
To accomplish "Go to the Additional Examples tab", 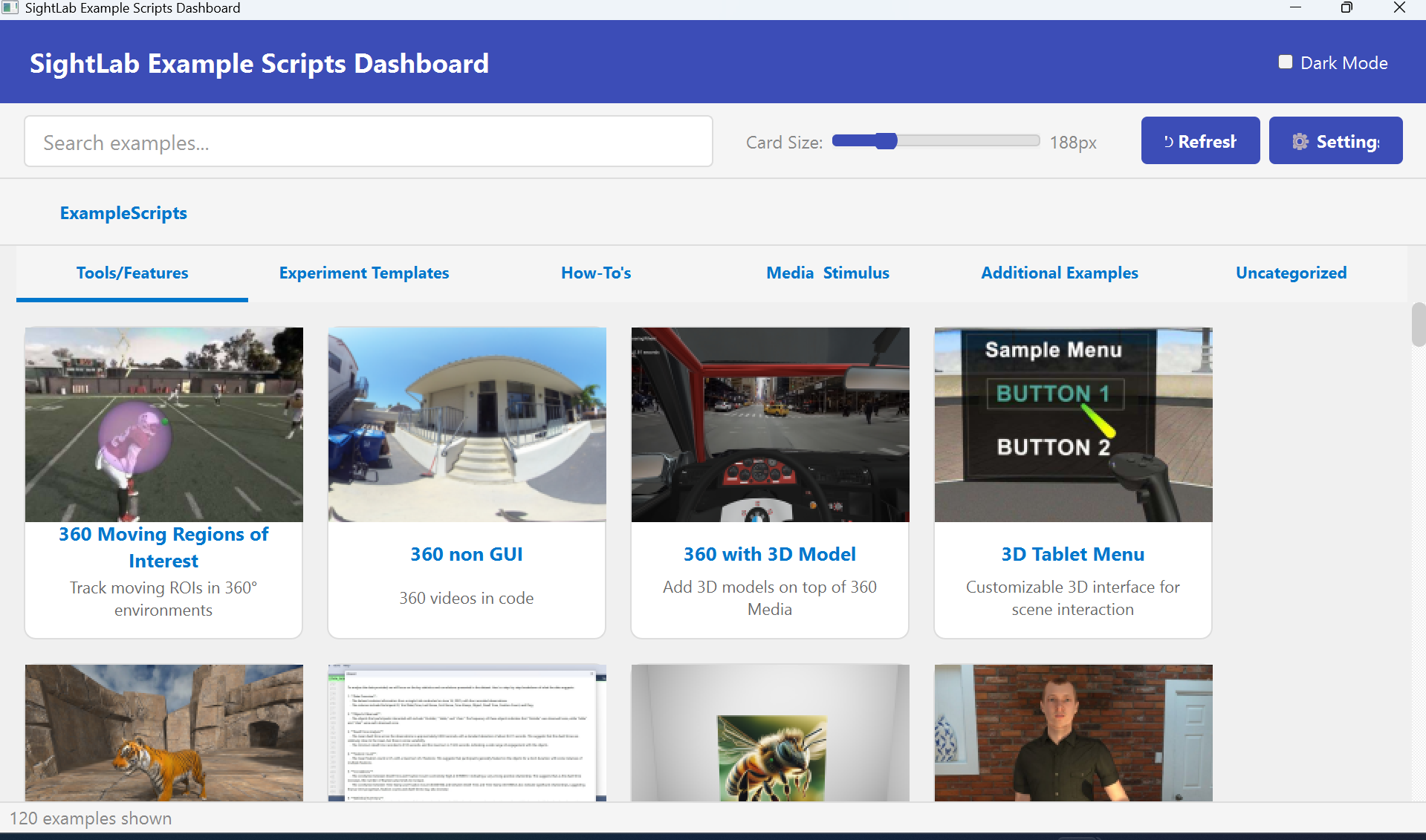I will [x=1059, y=273].
